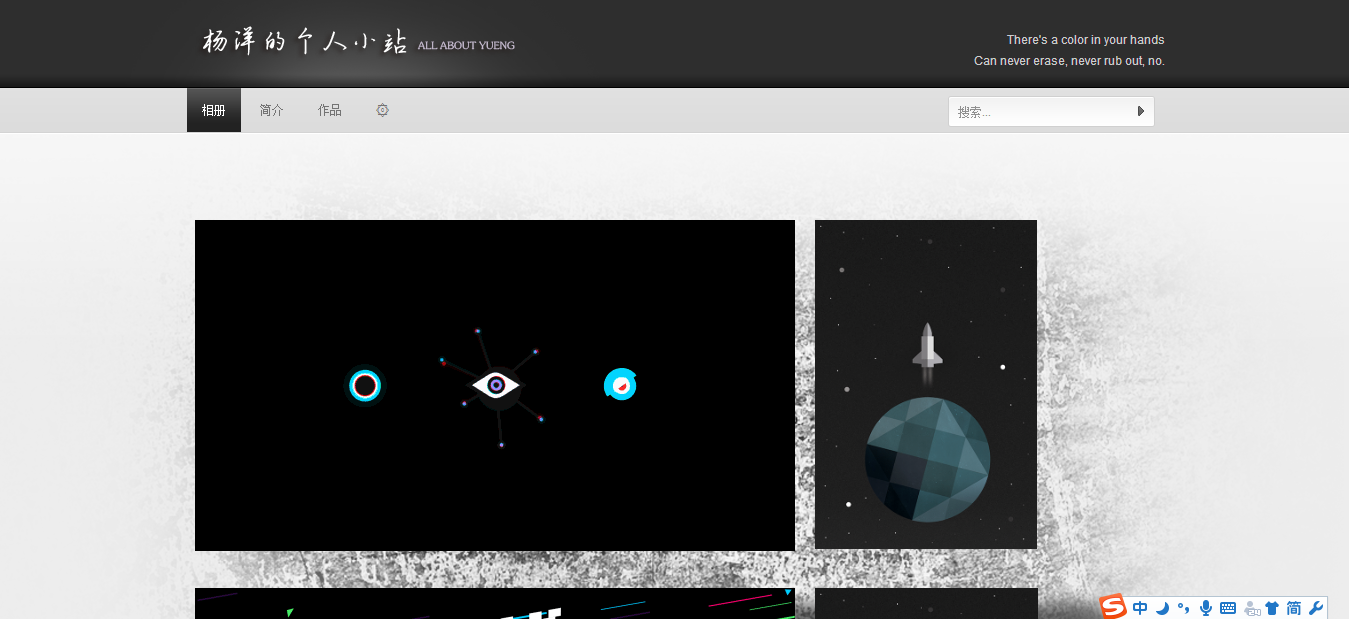The width and height of the screenshot is (1349, 619).
Task: Click the cyan swirl circle with red dot
Action: [x=621, y=384]
